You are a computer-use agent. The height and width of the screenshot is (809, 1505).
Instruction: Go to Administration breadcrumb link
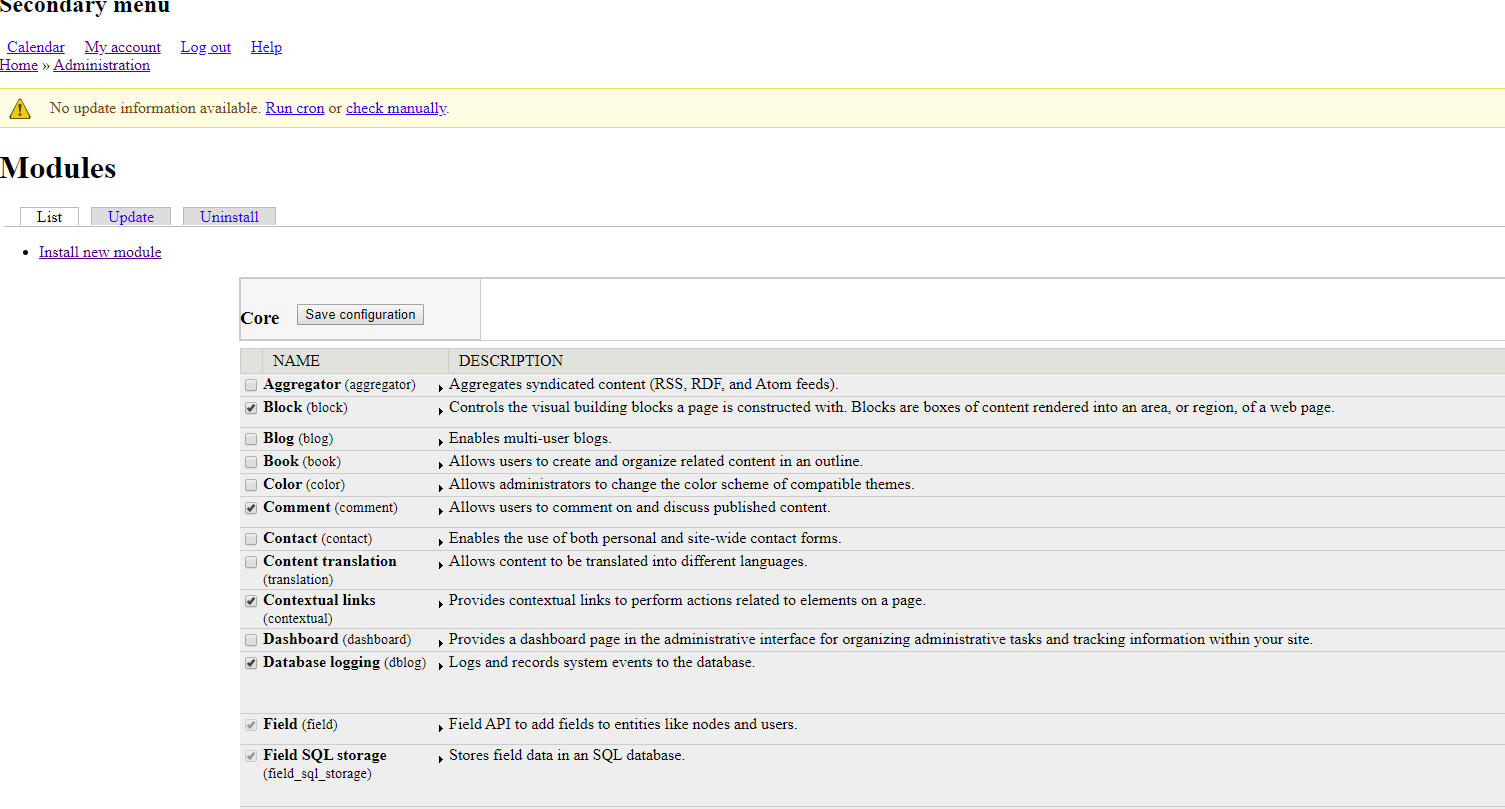102,65
